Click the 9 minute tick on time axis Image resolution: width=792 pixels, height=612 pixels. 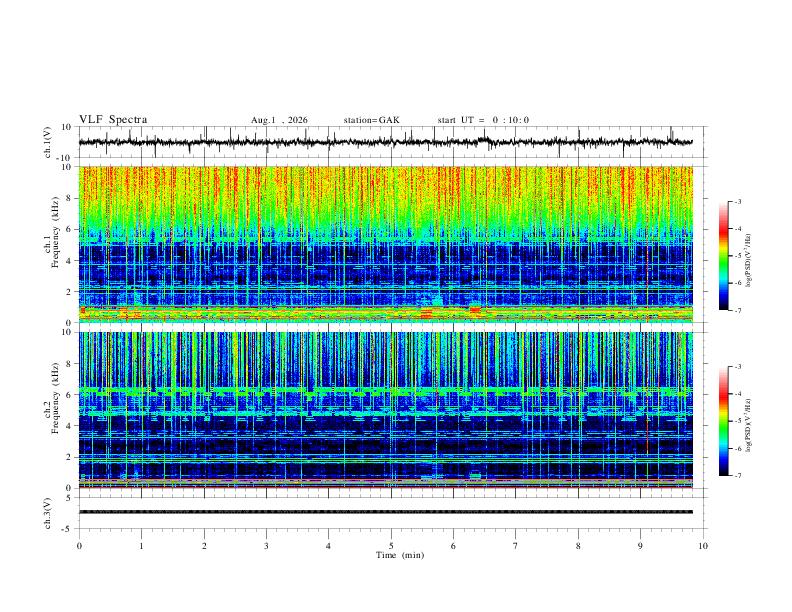[640, 546]
